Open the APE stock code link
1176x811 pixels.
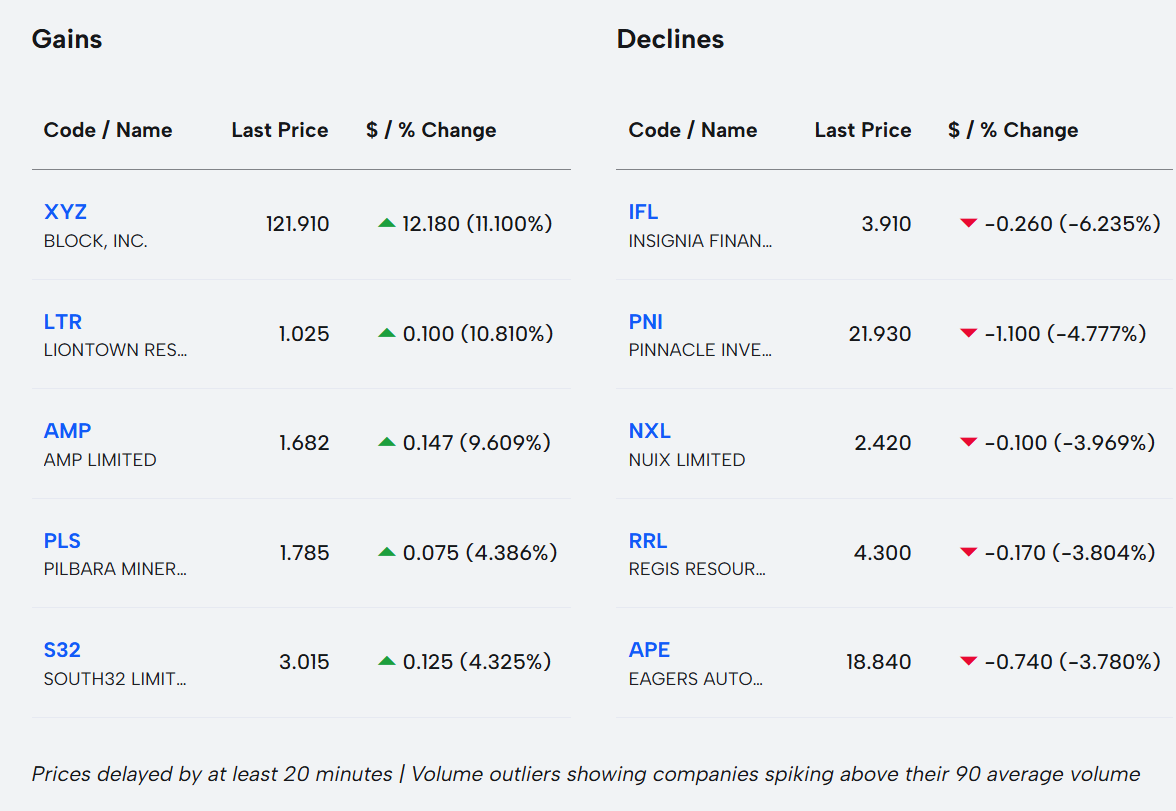point(649,650)
